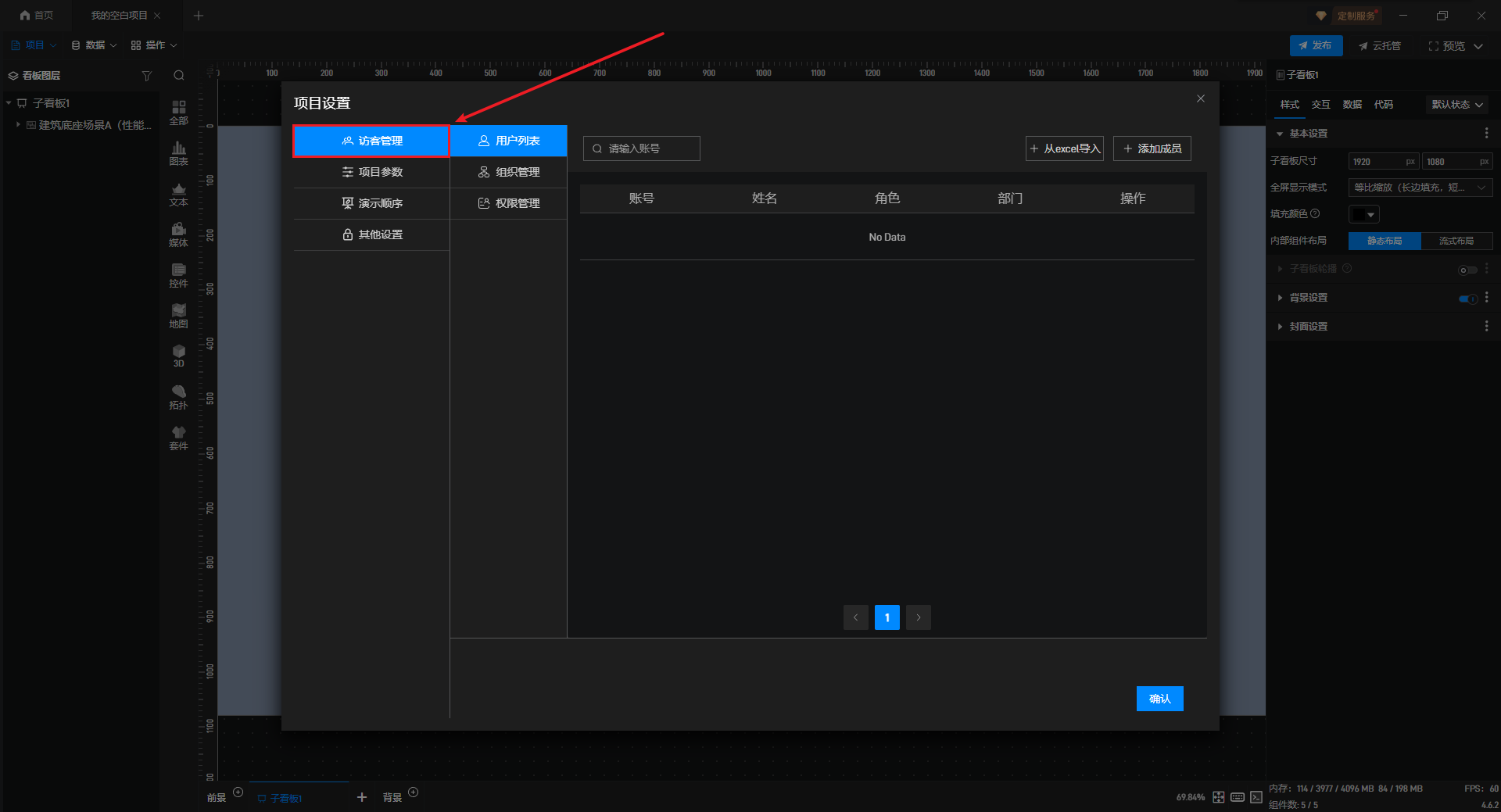Open the 控件 controls components icon
This screenshot has width=1501, height=812.
pos(179,275)
